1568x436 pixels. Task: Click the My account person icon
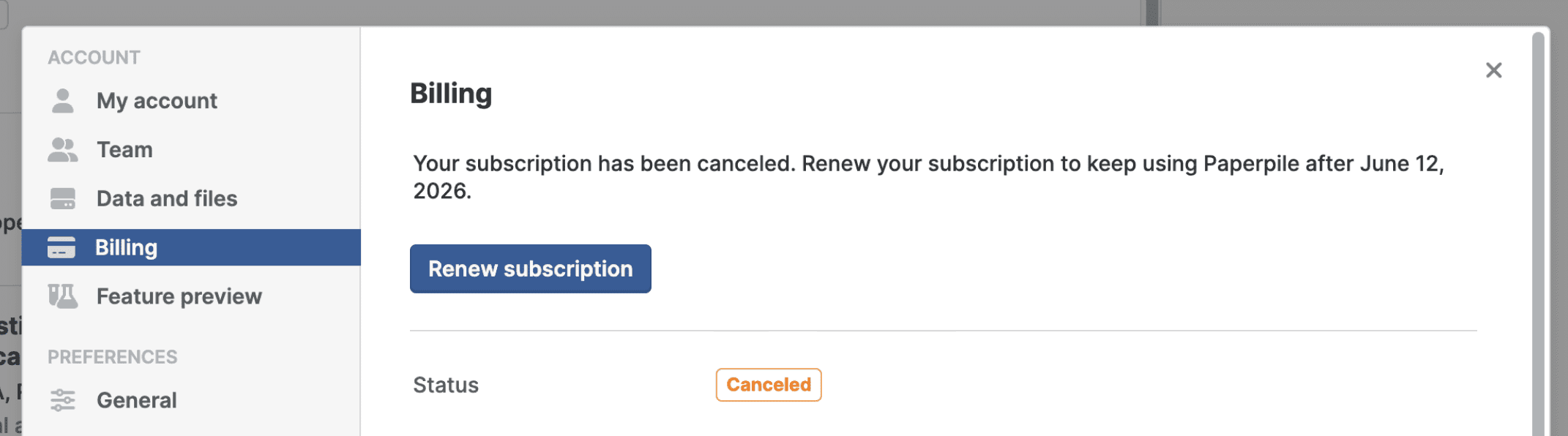click(63, 101)
